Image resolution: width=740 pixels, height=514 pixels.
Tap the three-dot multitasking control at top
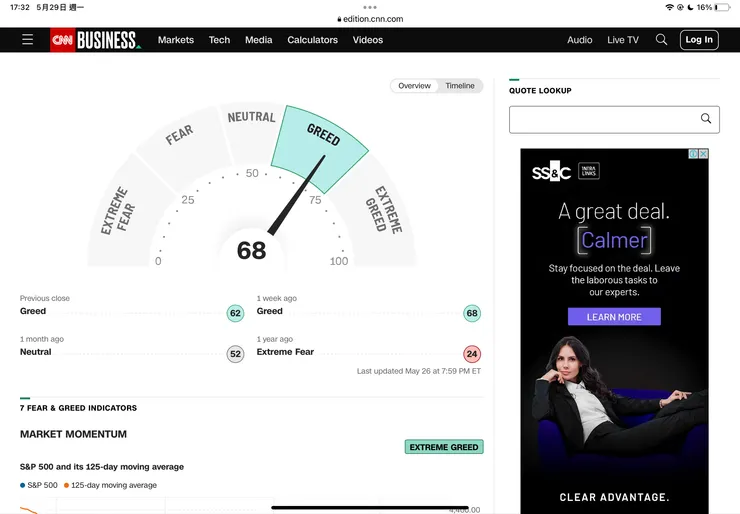[370, 7]
